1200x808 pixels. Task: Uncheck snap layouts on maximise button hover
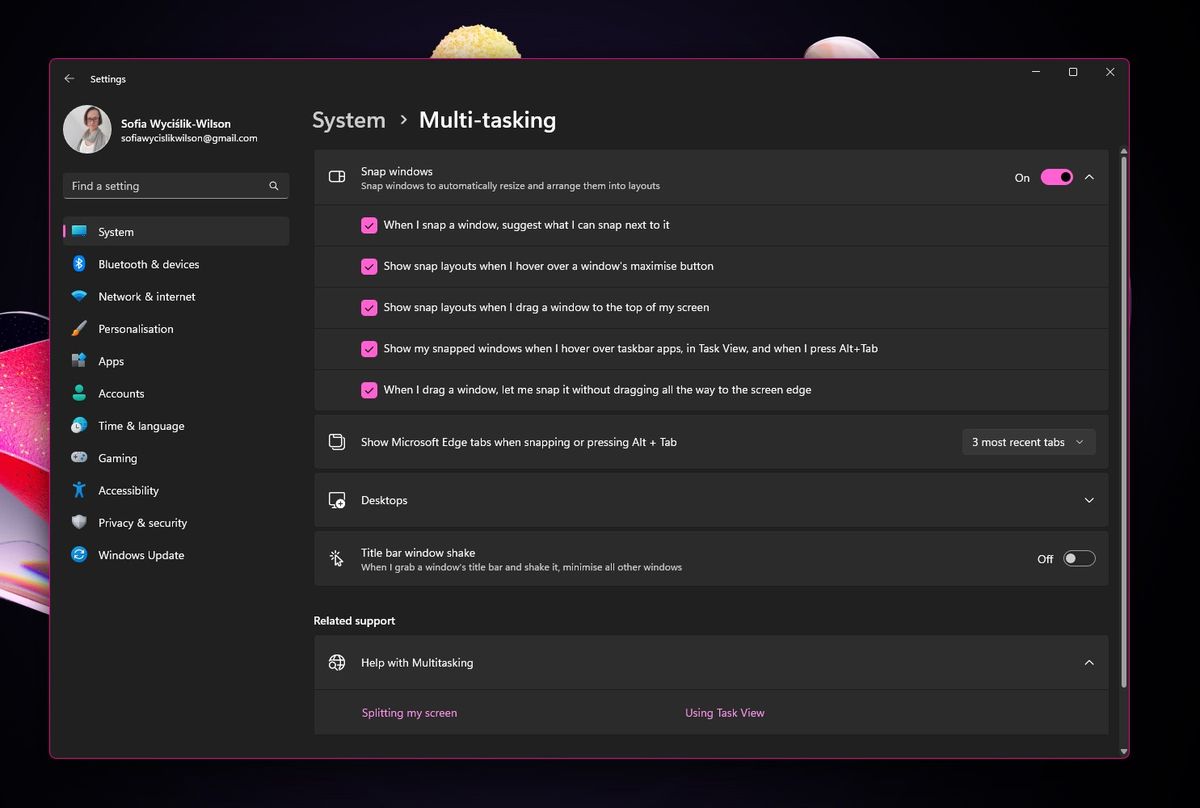(x=369, y=266)
